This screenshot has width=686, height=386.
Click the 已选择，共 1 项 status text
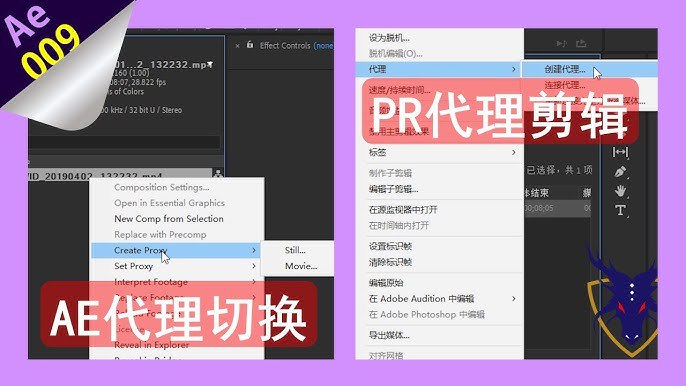tap(560, 170)
